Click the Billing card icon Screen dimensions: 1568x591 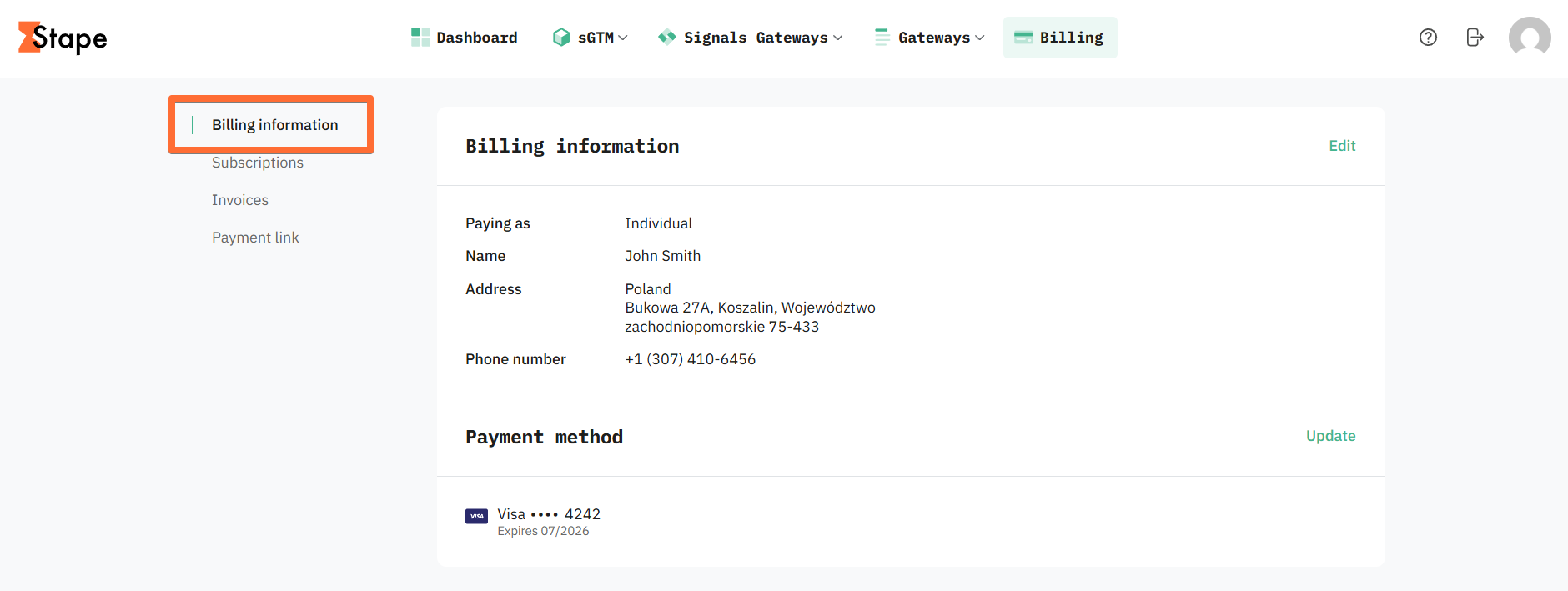tap(1023, 38)
